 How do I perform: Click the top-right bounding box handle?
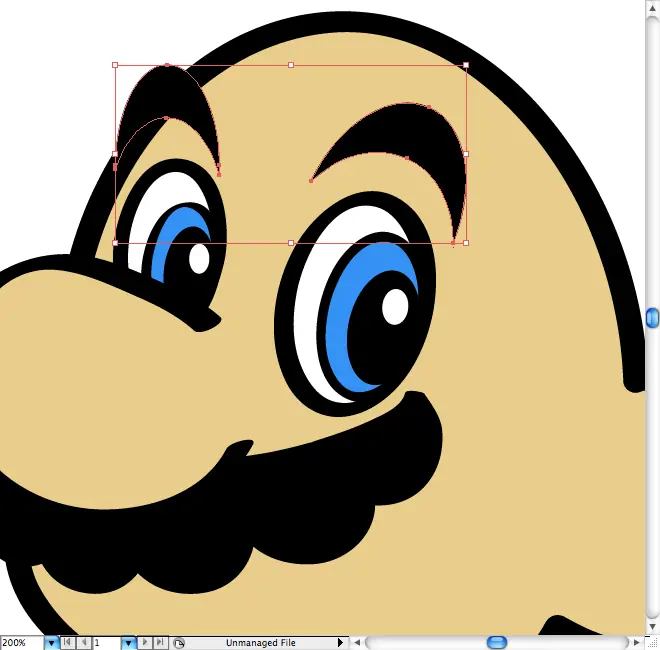(466, 65)
